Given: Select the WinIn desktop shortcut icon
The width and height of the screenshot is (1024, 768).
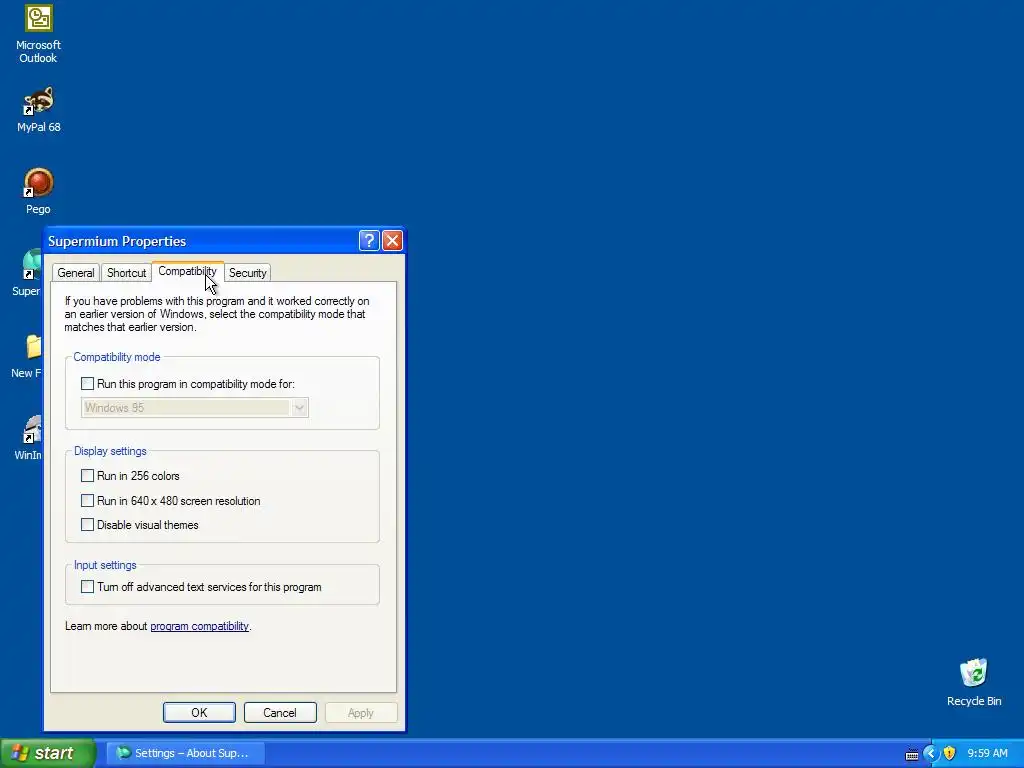Looking at the screenshot, I should 30,438.
